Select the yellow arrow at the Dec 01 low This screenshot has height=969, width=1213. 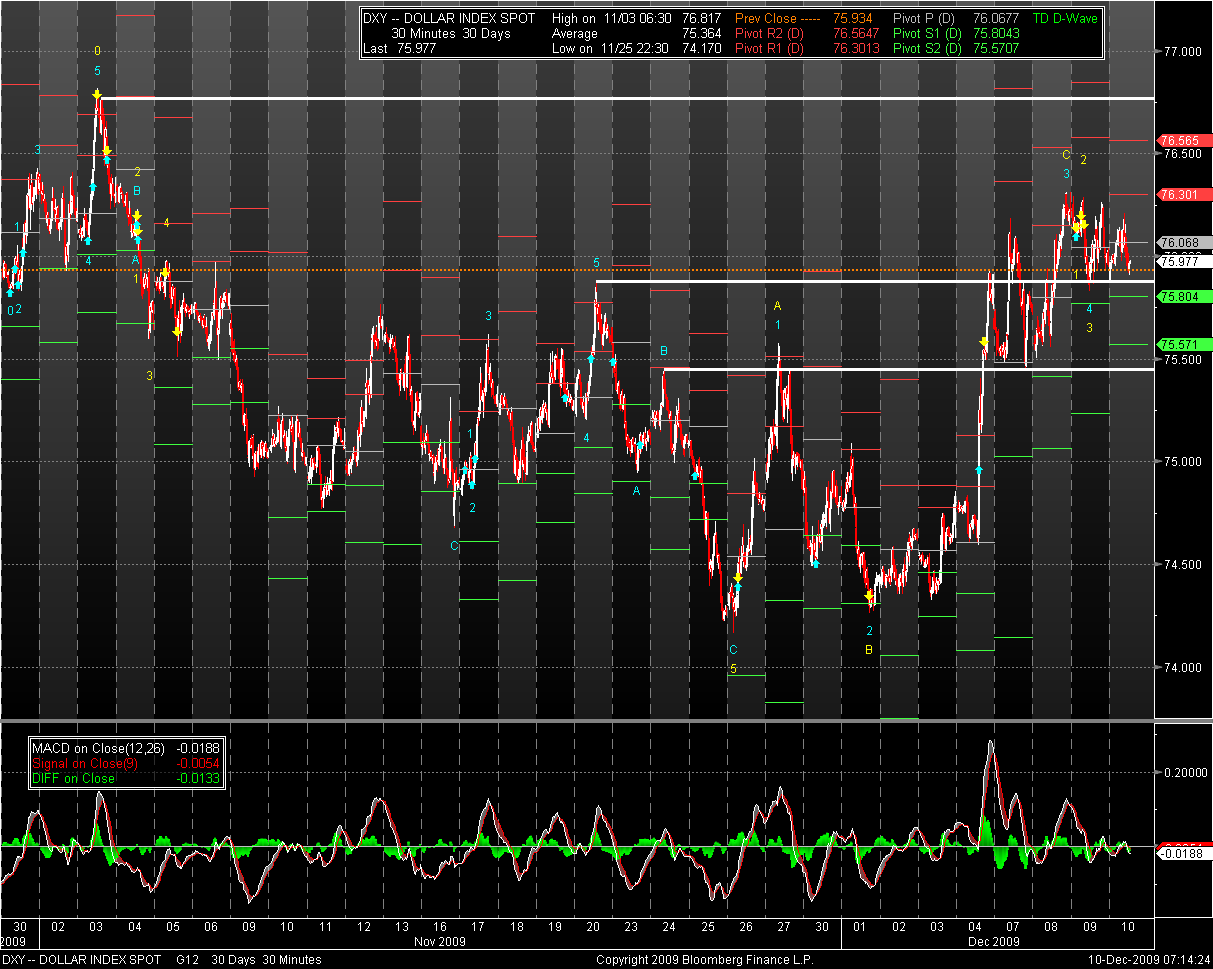[x=869, y=597]
